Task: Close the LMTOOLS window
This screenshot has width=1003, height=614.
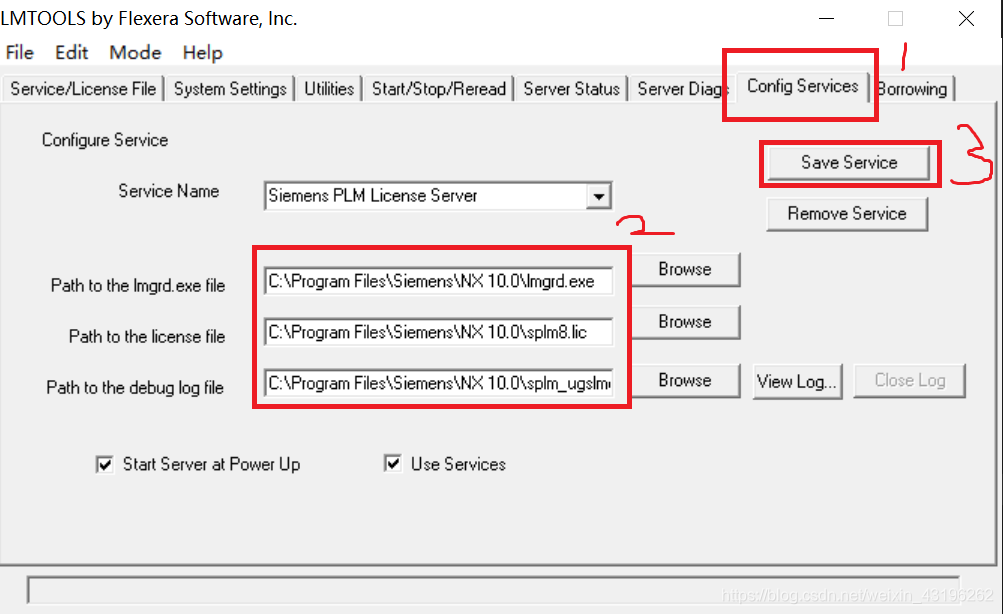Action: coord(967,19)
